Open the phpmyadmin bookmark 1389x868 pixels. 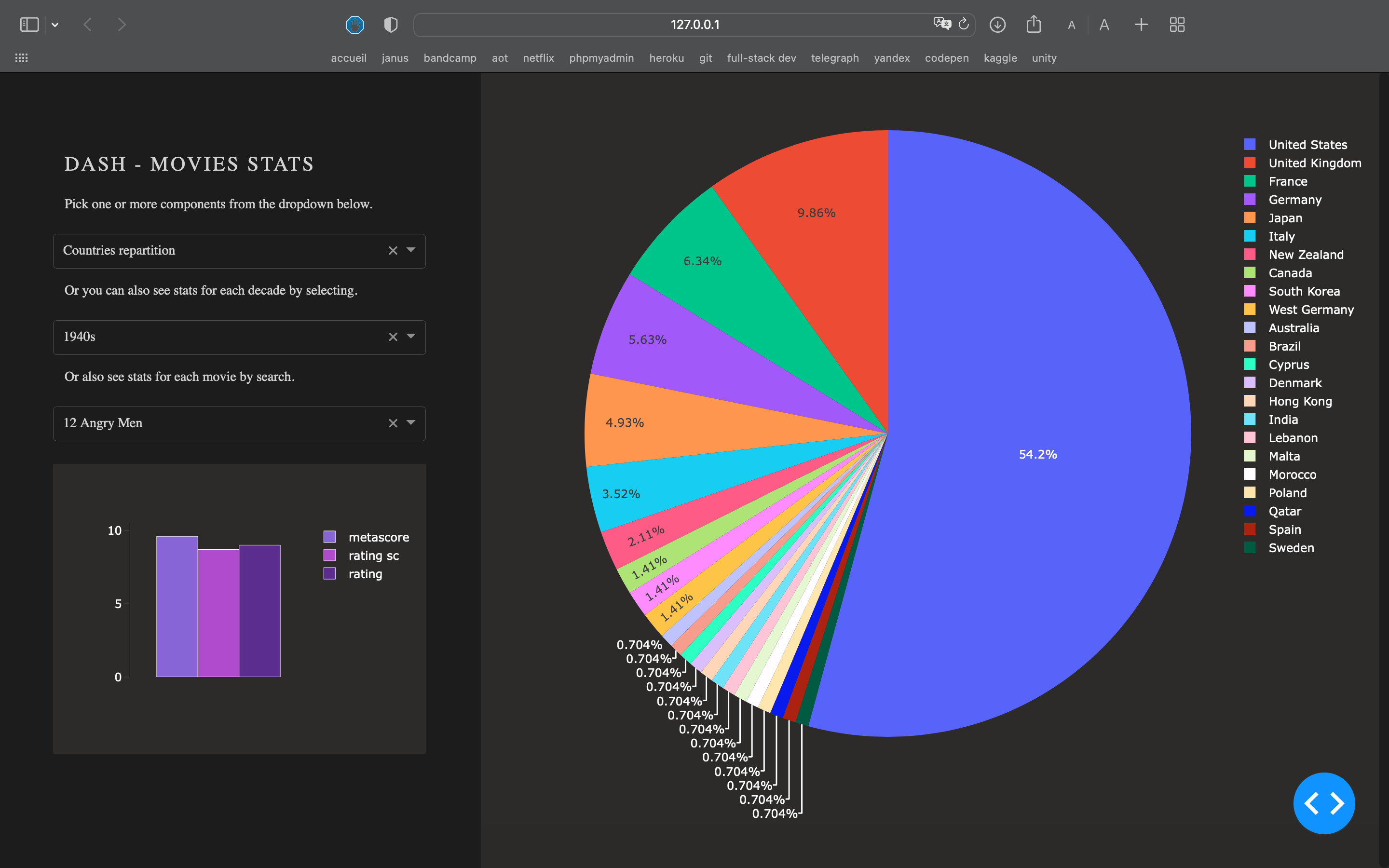(601, 58)
